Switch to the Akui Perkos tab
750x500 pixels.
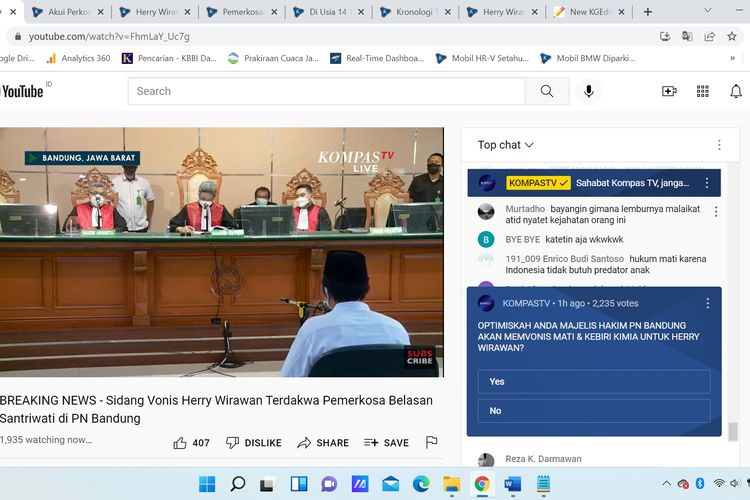(67, 12)
